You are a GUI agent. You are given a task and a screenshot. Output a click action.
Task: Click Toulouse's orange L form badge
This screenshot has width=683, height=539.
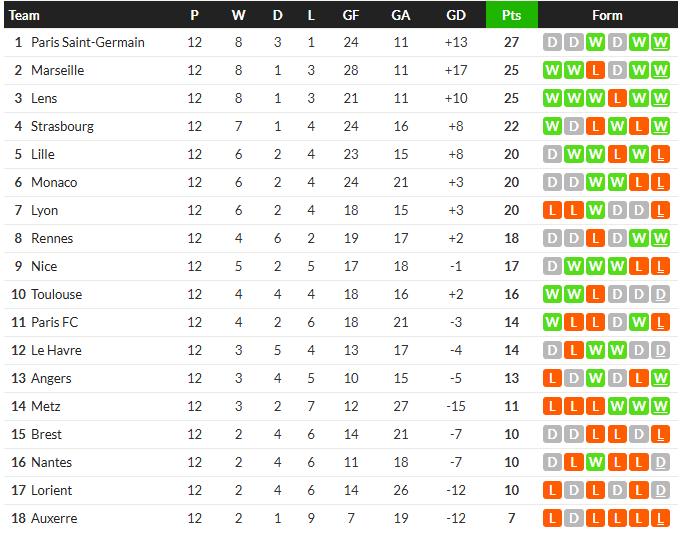[595, 295]
